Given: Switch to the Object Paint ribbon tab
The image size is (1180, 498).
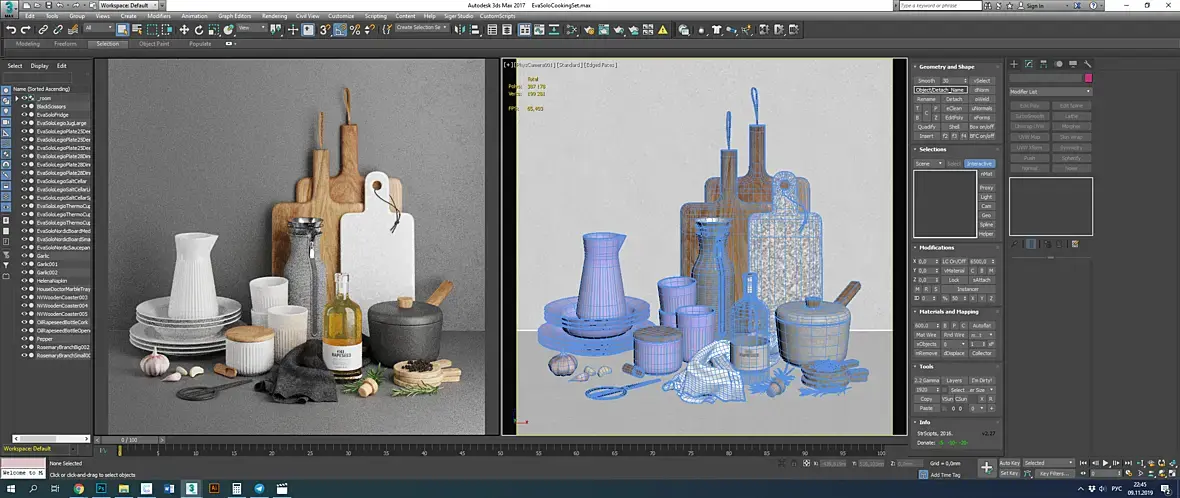Looking at the screenshot, I should (x=153, y=44).
